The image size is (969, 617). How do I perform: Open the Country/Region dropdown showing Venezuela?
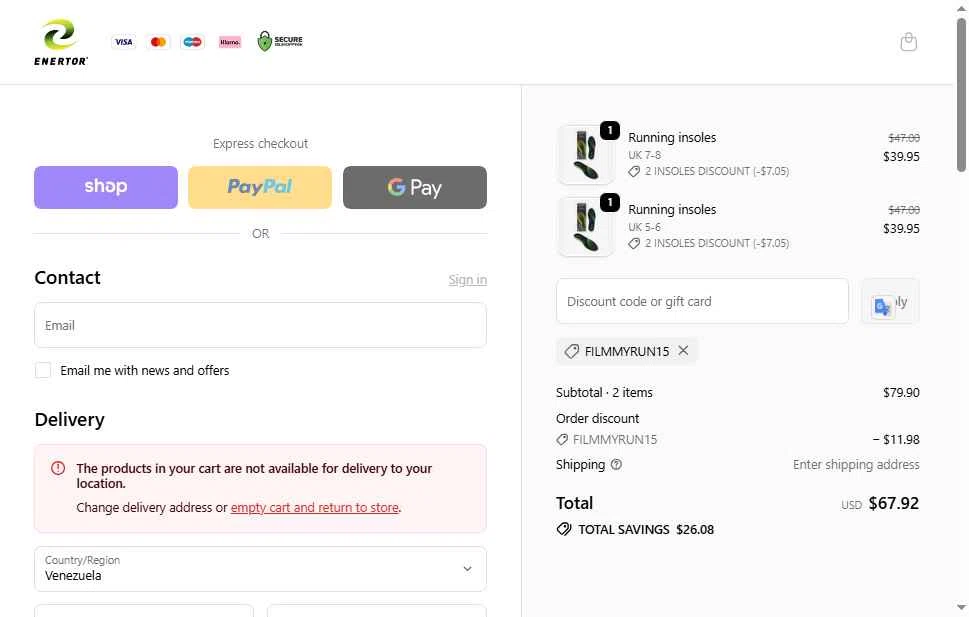click(x=260, y=569)
